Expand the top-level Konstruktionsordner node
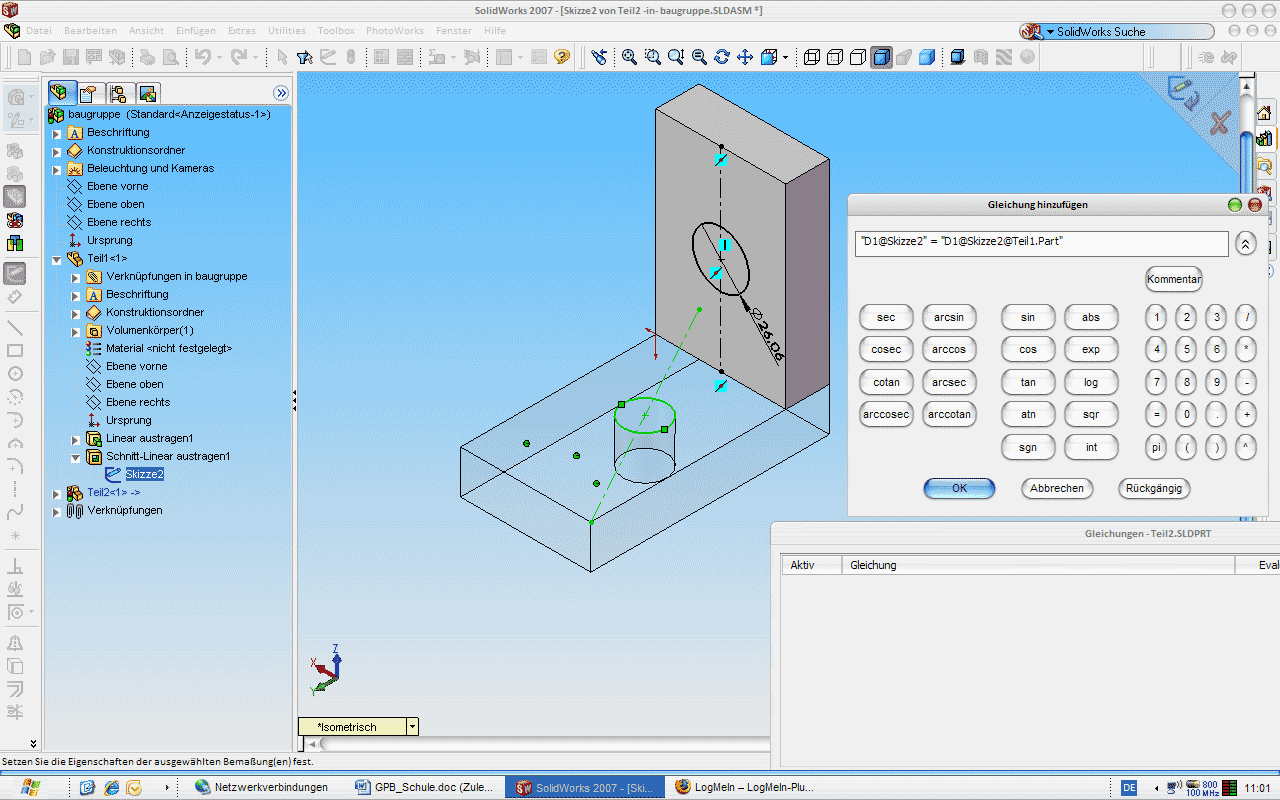Screen dimensions: 1280x800 tap(57, 151)
